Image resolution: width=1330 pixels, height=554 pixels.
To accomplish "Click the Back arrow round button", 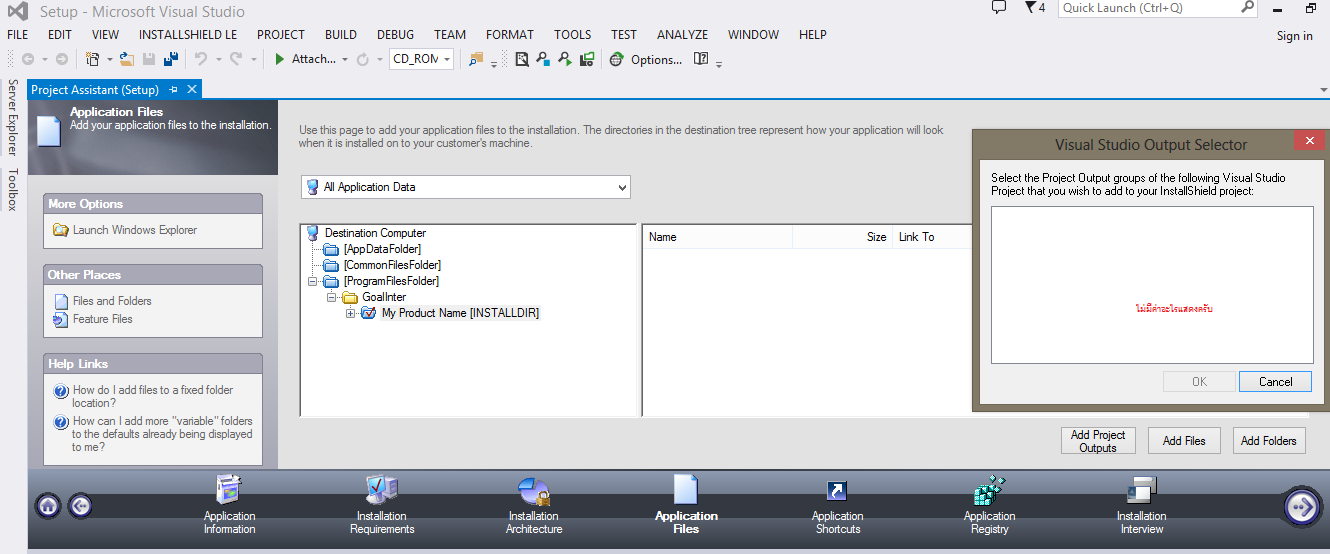I will click(x=80, y=506).
